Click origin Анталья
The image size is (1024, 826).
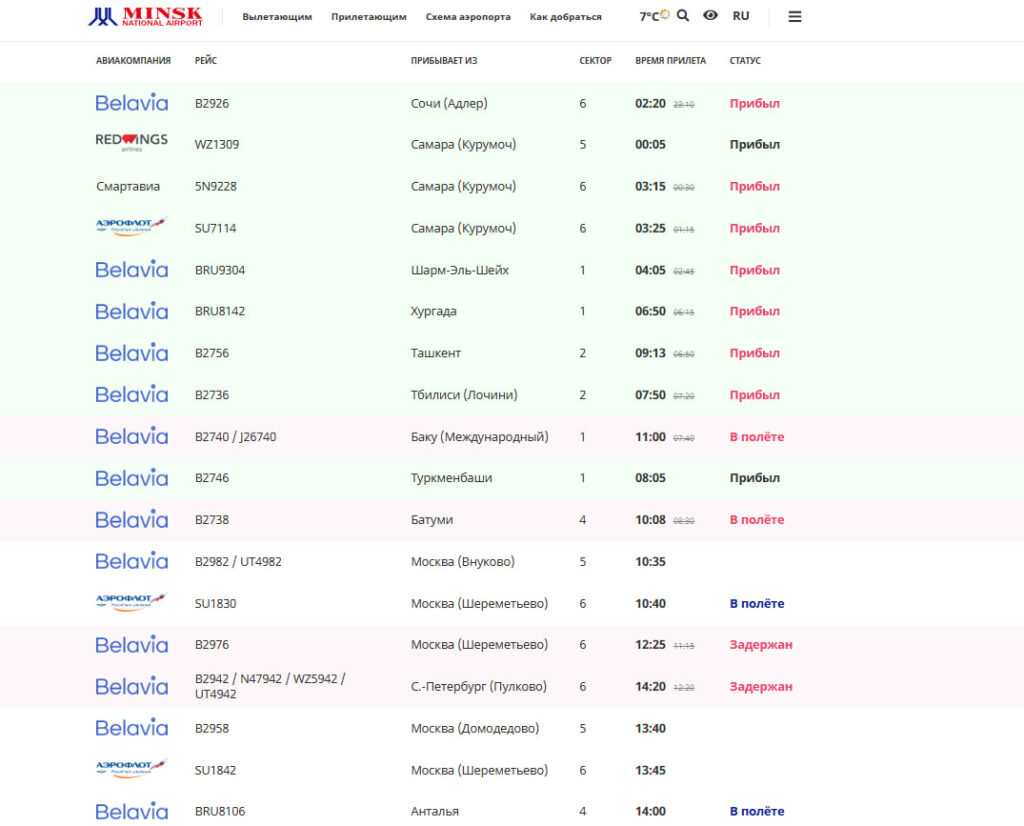tap(435, 812)
